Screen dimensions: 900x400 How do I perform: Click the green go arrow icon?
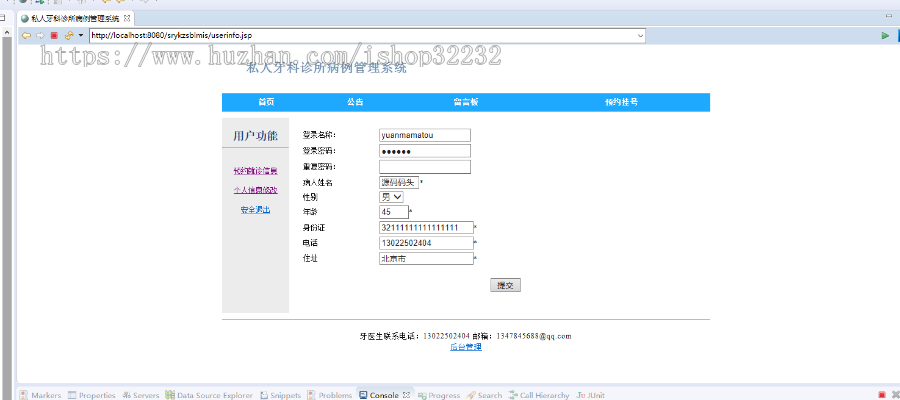(x=885, y=35)
